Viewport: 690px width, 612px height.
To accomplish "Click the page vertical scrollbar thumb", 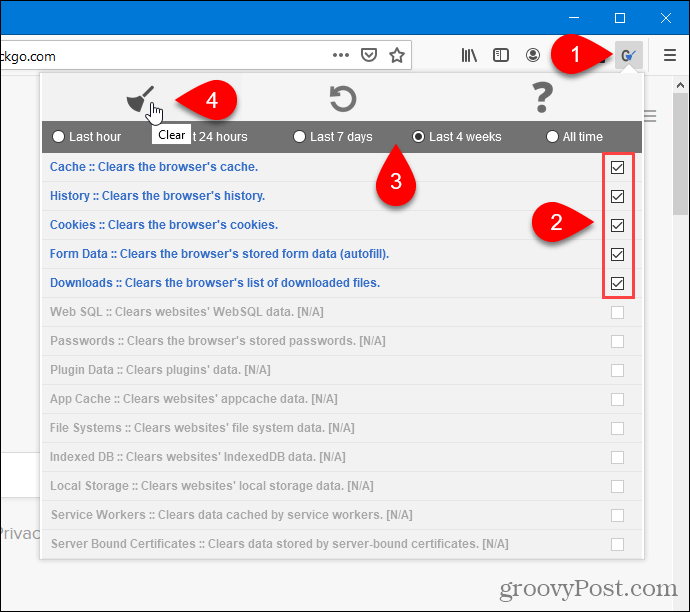I will point(680,154).
